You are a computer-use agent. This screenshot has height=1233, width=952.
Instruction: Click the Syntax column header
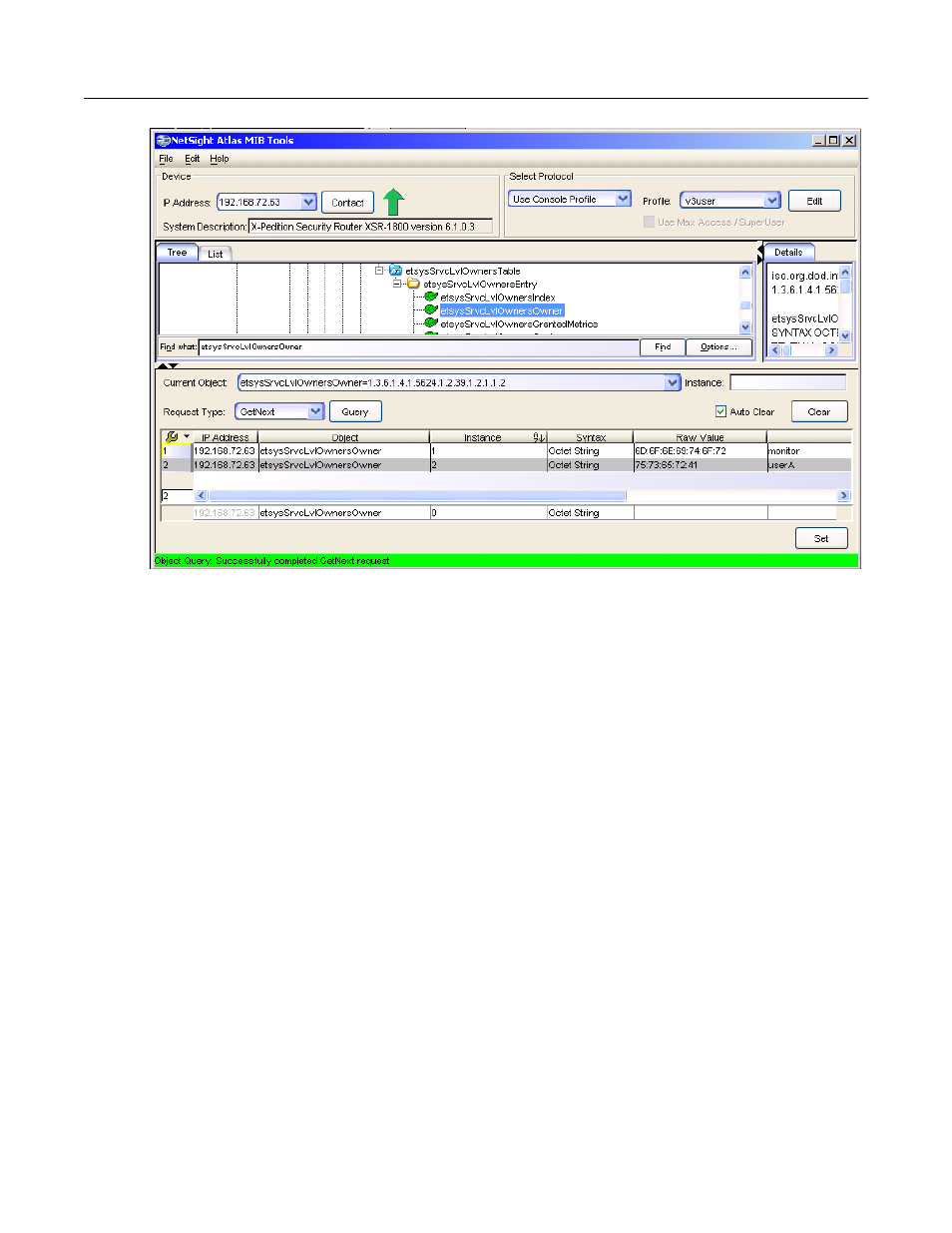[590, 437]
